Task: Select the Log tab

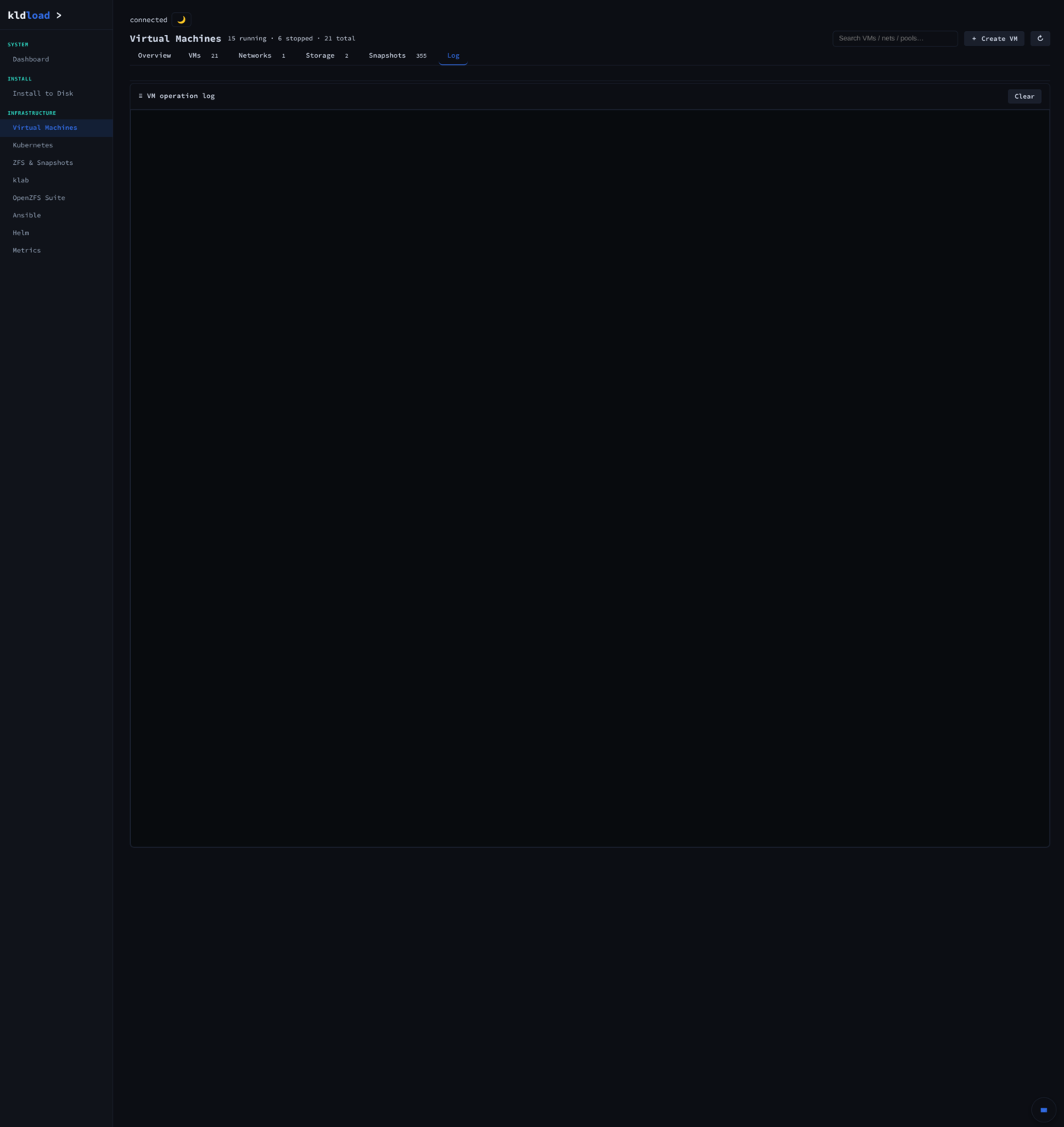Action: click(x=453, y=55)
